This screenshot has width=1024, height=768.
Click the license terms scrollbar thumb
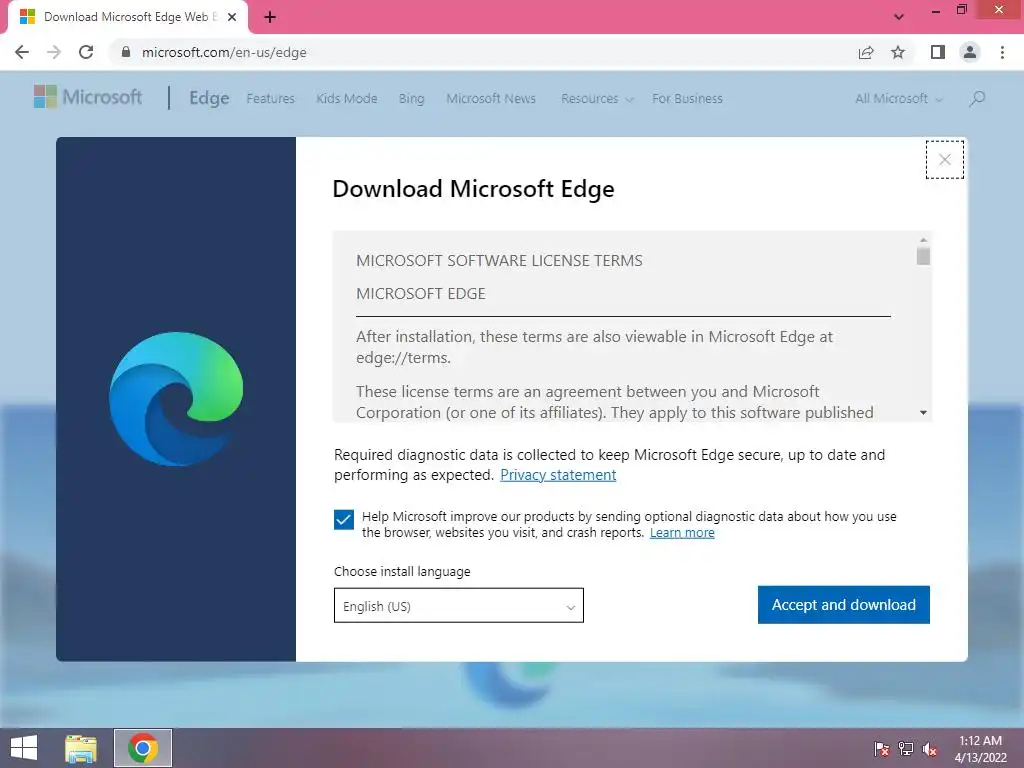coord(923,255)
